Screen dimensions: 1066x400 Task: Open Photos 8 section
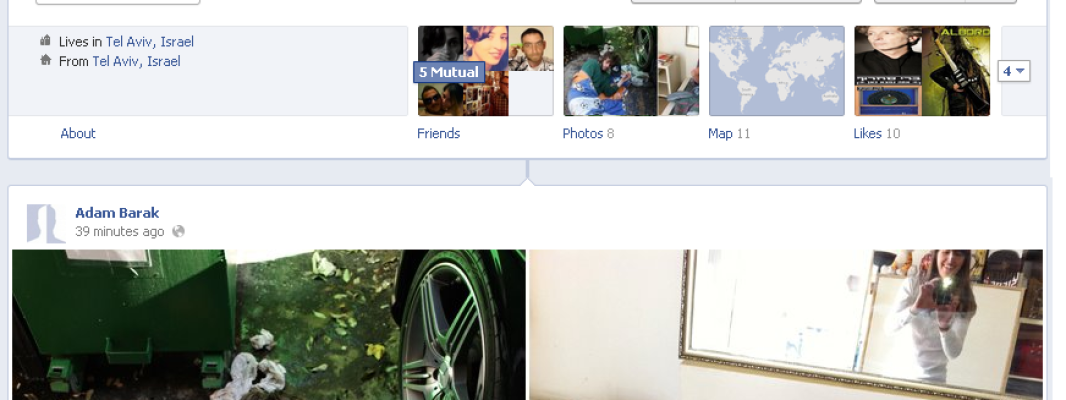coord(588,133)
